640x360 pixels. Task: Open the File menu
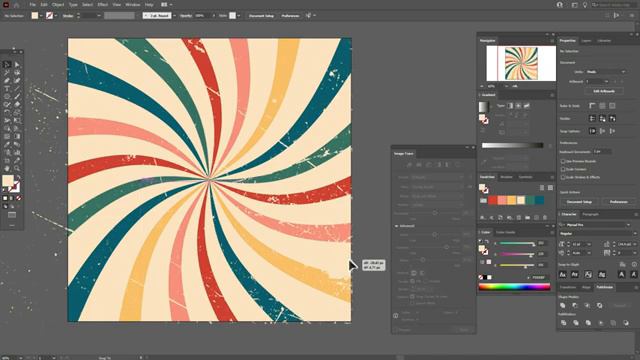click(x=33, y=5)
